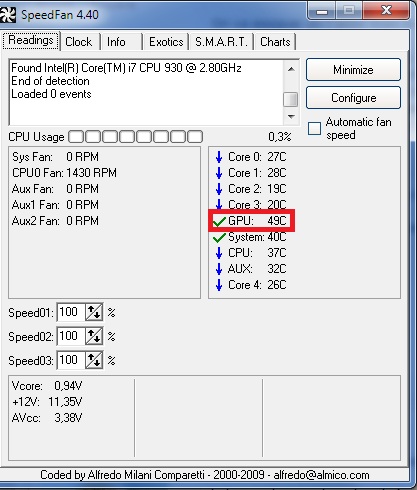This screenshot has width=417, height=490.
Task: Open the Clock tab
Action: pyautogui.click(x=79, y=42)
